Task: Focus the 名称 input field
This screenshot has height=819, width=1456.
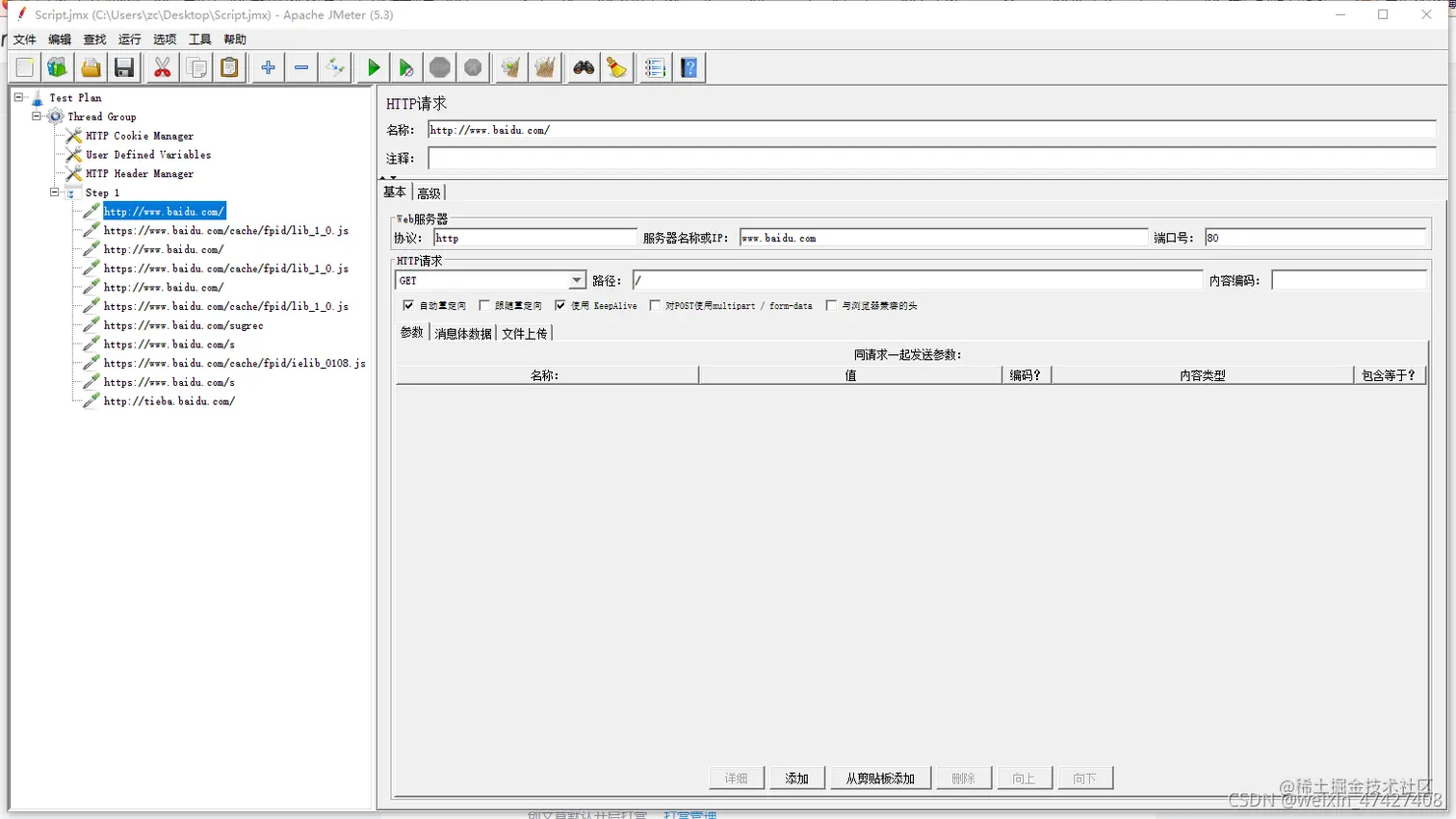Action: point(932,130)
